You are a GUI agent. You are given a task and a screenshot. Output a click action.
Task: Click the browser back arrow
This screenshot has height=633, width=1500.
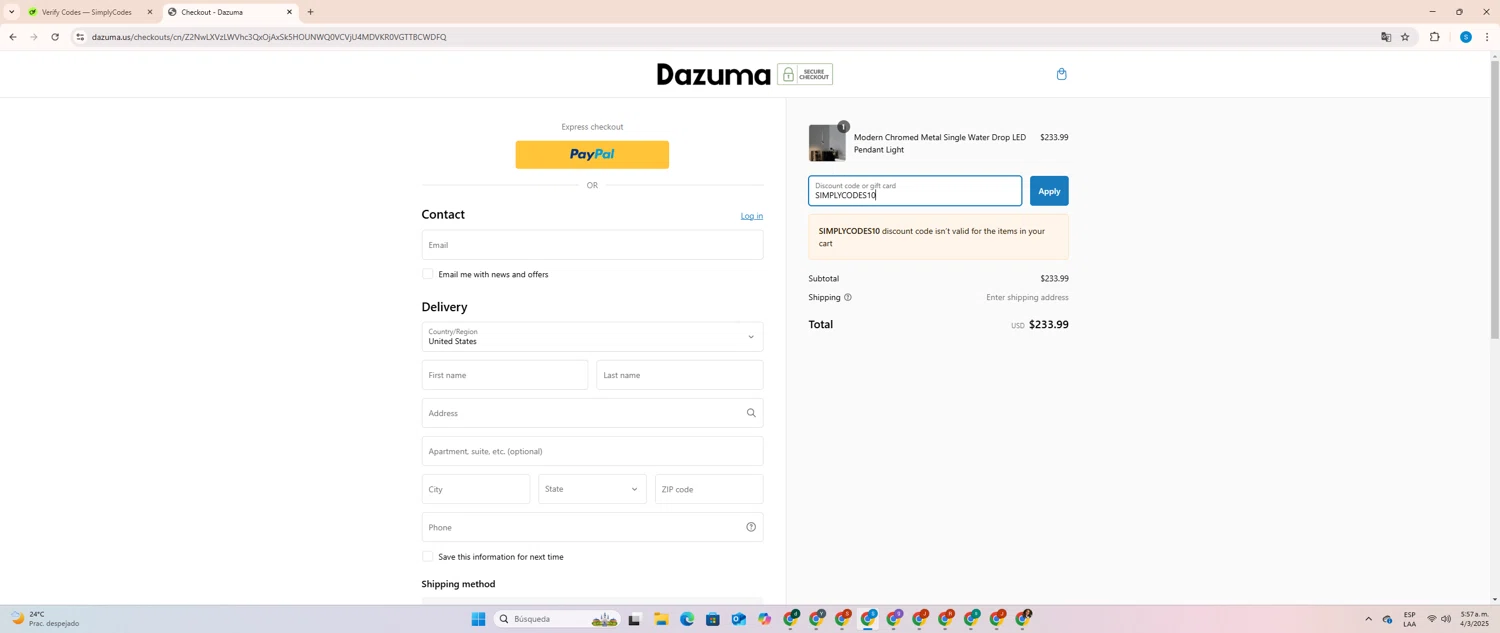[12, 37]
